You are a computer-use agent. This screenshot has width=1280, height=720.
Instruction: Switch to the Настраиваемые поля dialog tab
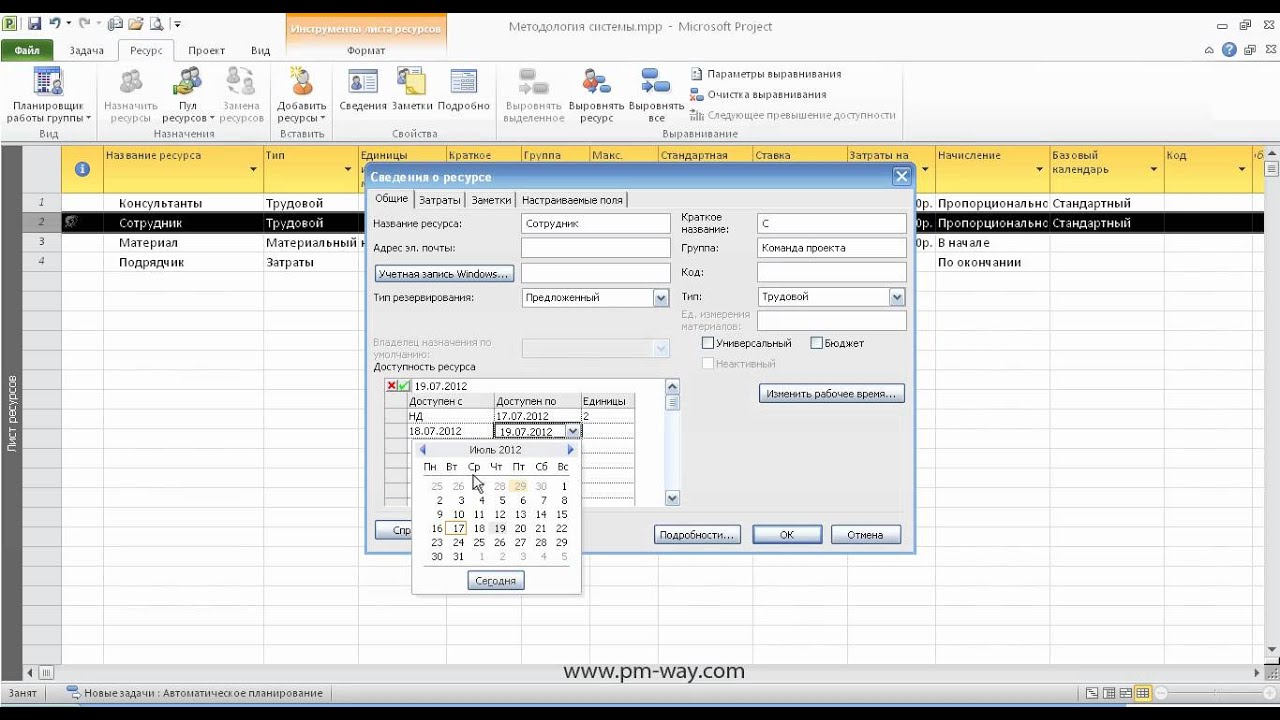coord(573,199)
